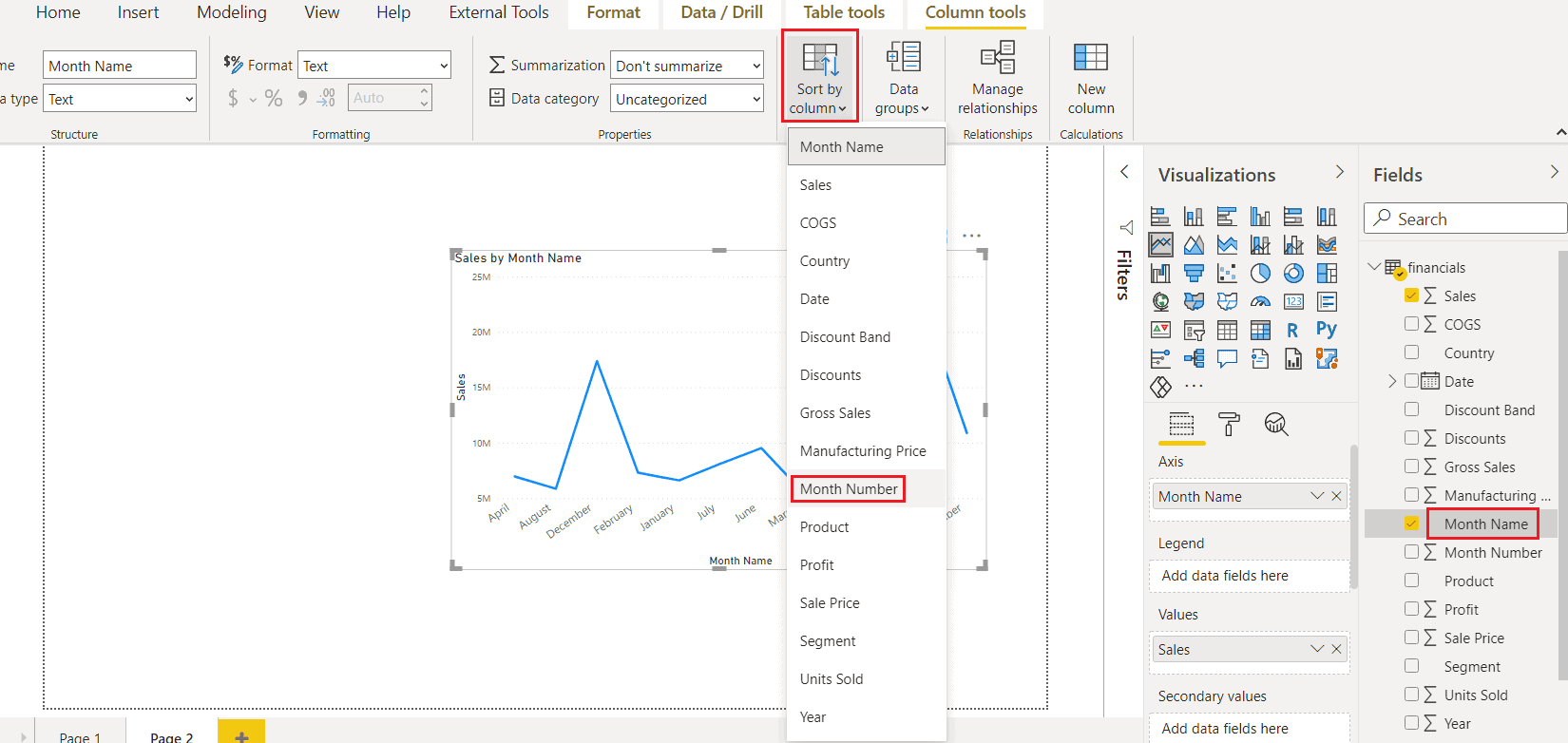Remove Month Name from Axis
The width and height of the screenshot is (1568, 743).
click(x=1336, y=496)
